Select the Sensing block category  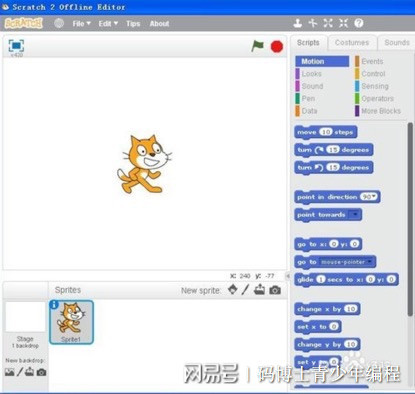coord(372,86)
